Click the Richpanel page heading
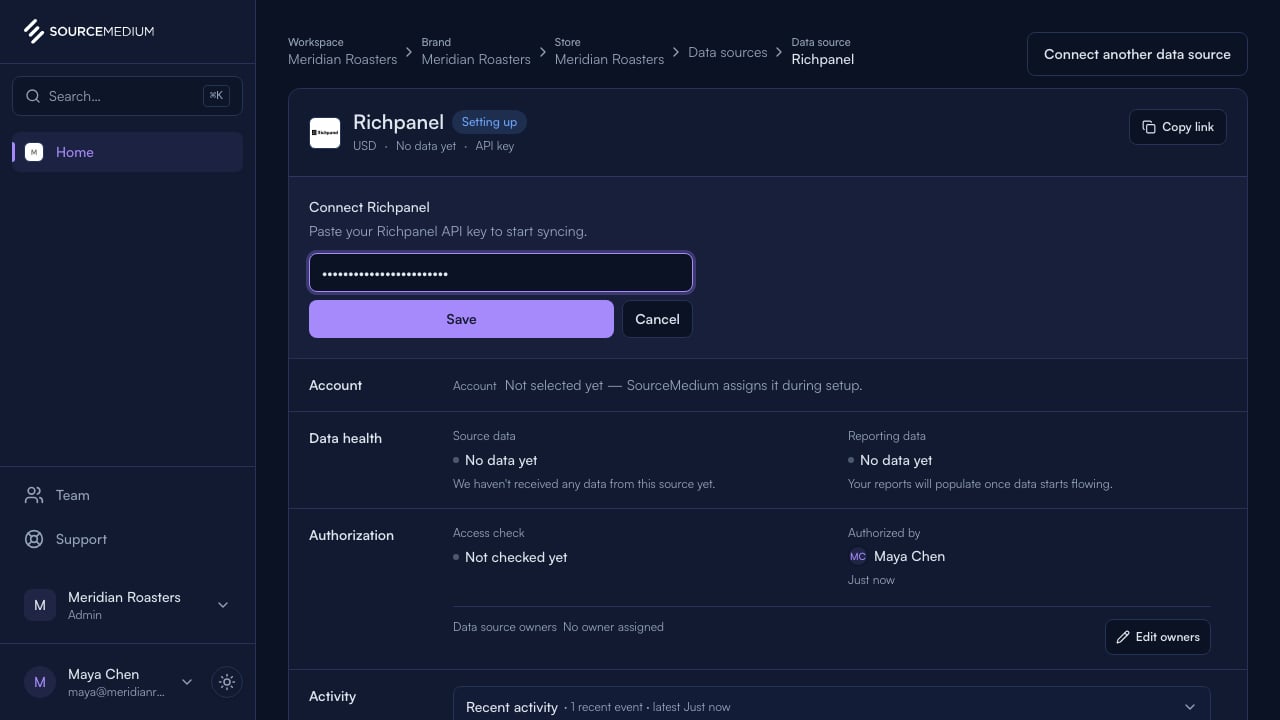Screen dimensions: 1280x720 click(398, 122)
